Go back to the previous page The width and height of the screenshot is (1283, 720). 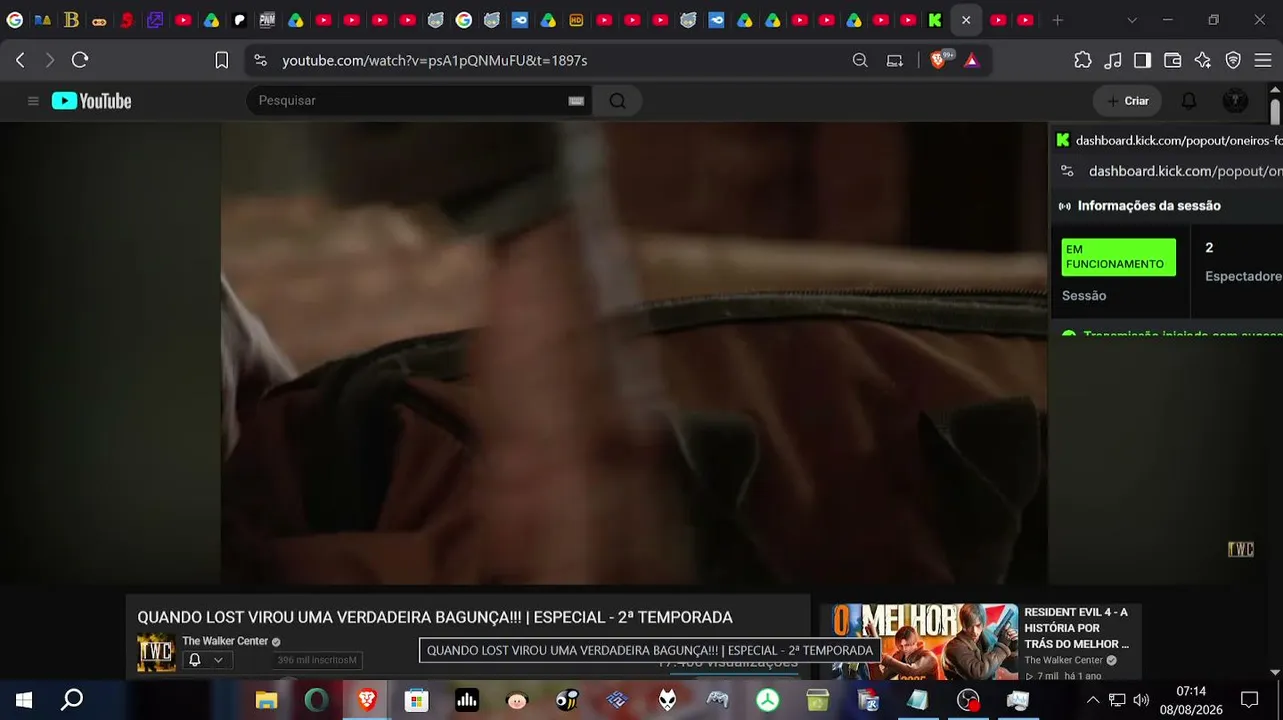click(20, 60)
